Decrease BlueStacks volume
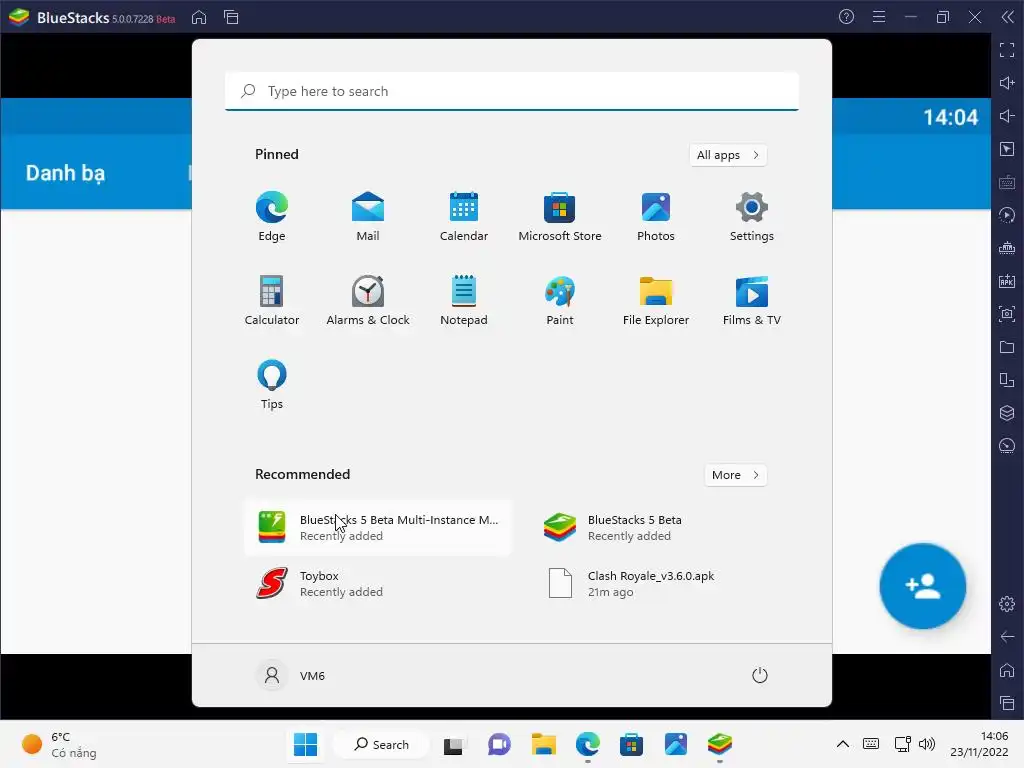Screen dimensions: 1024x768 tap(1007, 116)
